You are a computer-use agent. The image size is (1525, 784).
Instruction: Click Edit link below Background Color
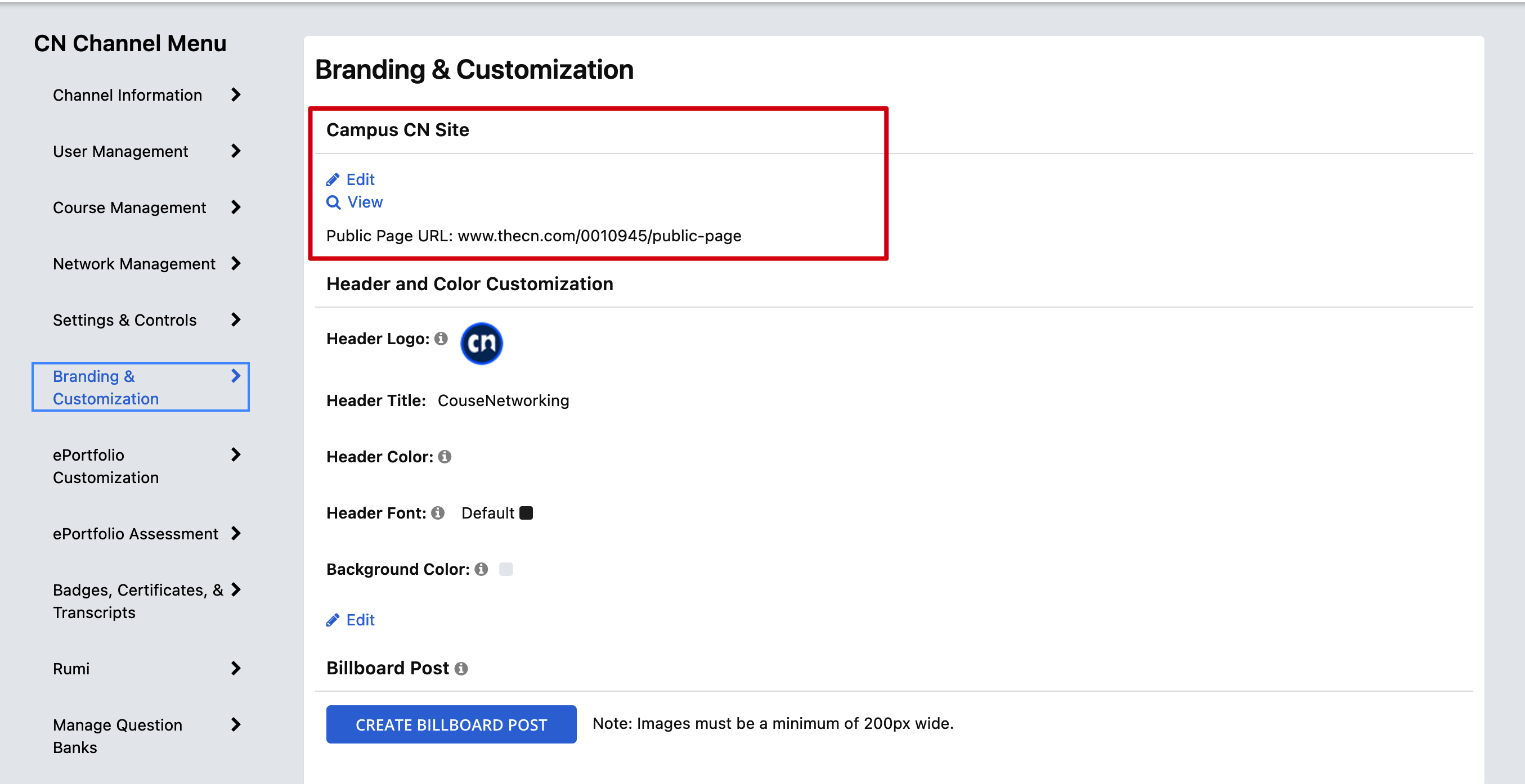[360, 620]
